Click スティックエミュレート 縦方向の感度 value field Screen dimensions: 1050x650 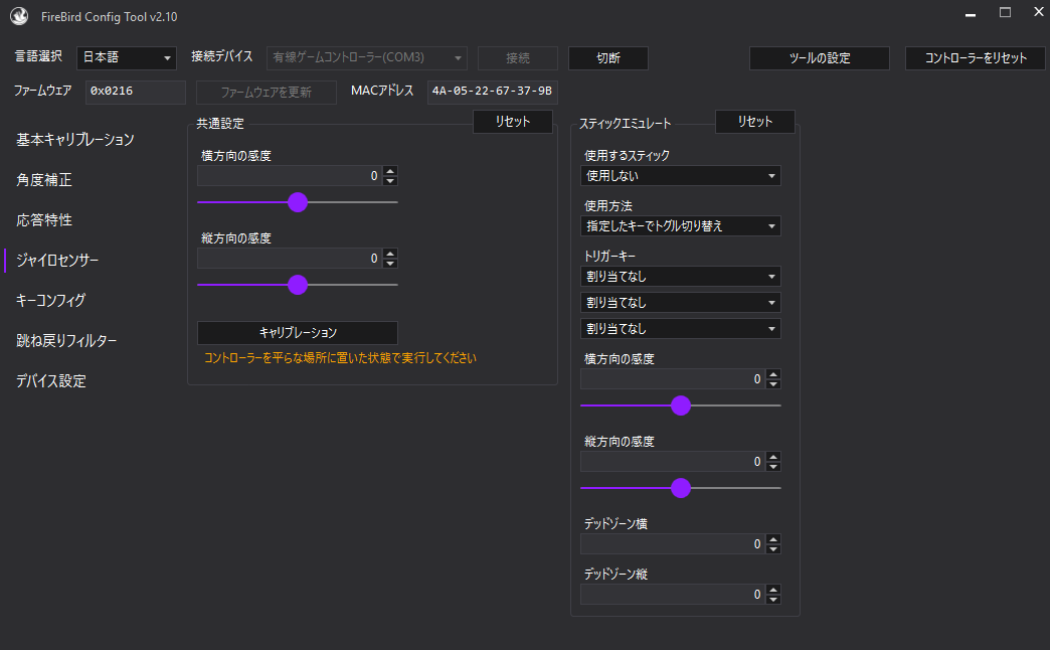672,461
